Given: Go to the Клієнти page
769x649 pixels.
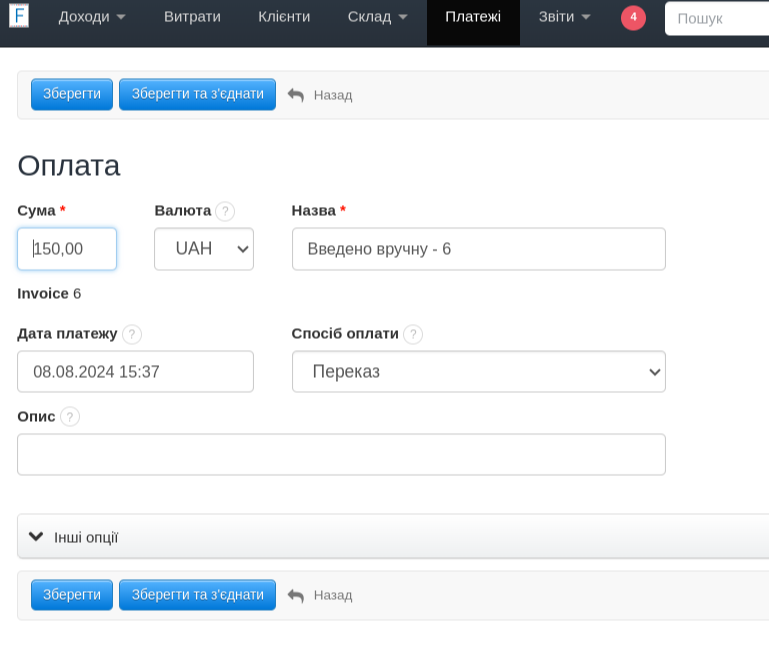Looking at the screenshot, I should [x=284, y=17].
